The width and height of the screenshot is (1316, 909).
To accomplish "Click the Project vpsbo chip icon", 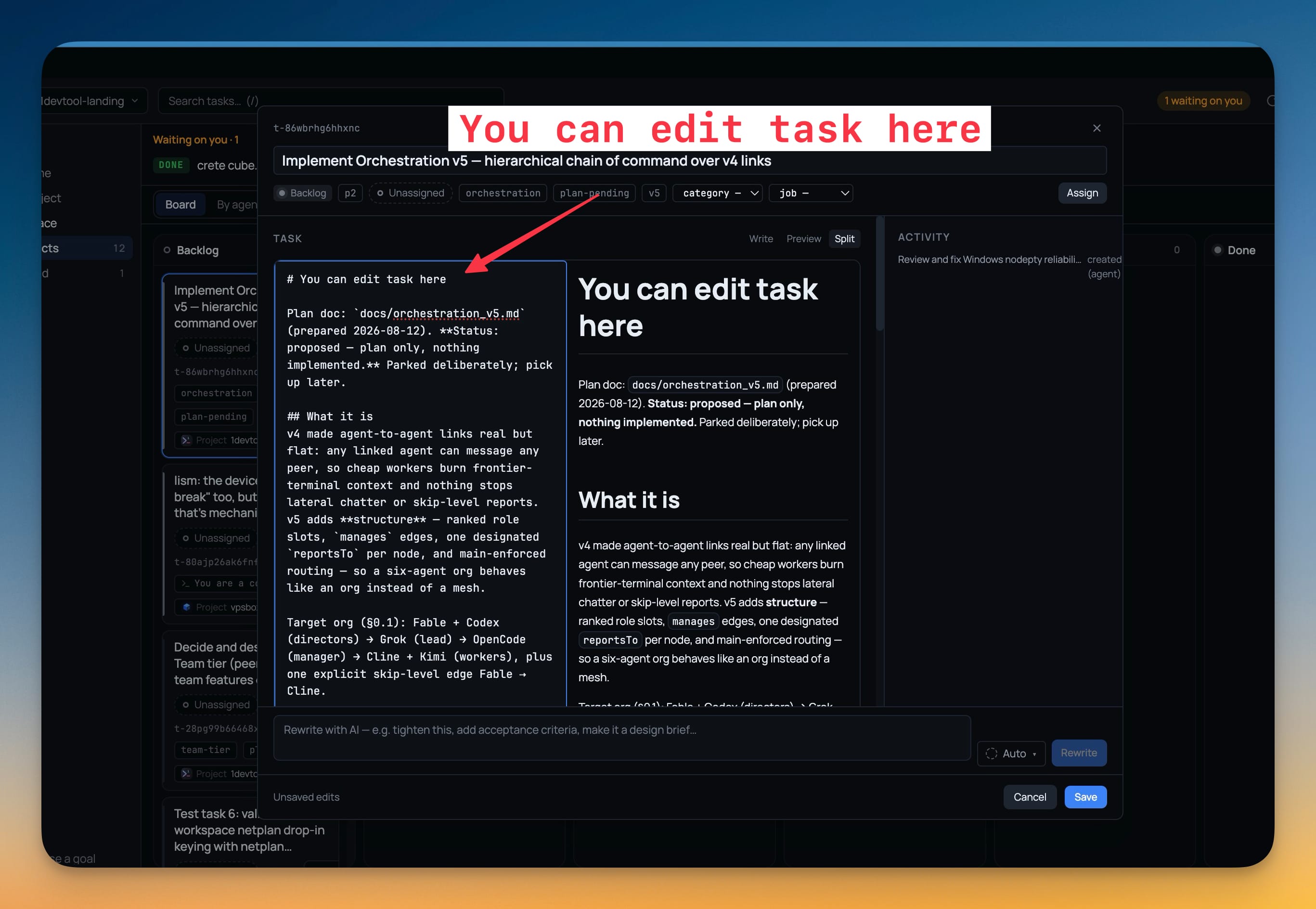I will pos(186,607).
